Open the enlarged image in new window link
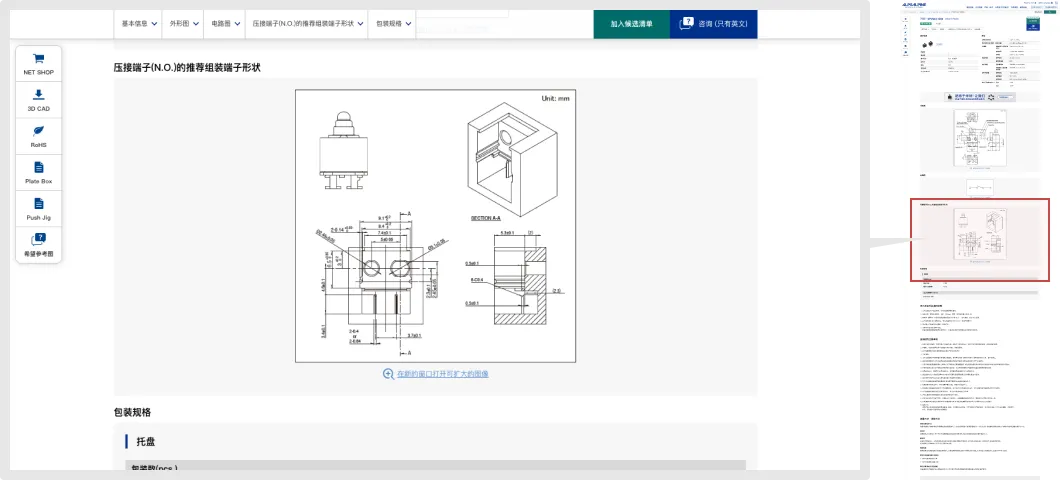This screenshot has width=1060, height=480. 442,374
